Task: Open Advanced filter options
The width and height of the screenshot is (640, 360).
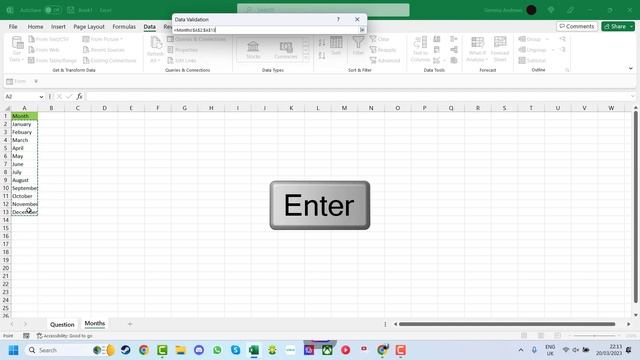Action: (x=385, y=60)
